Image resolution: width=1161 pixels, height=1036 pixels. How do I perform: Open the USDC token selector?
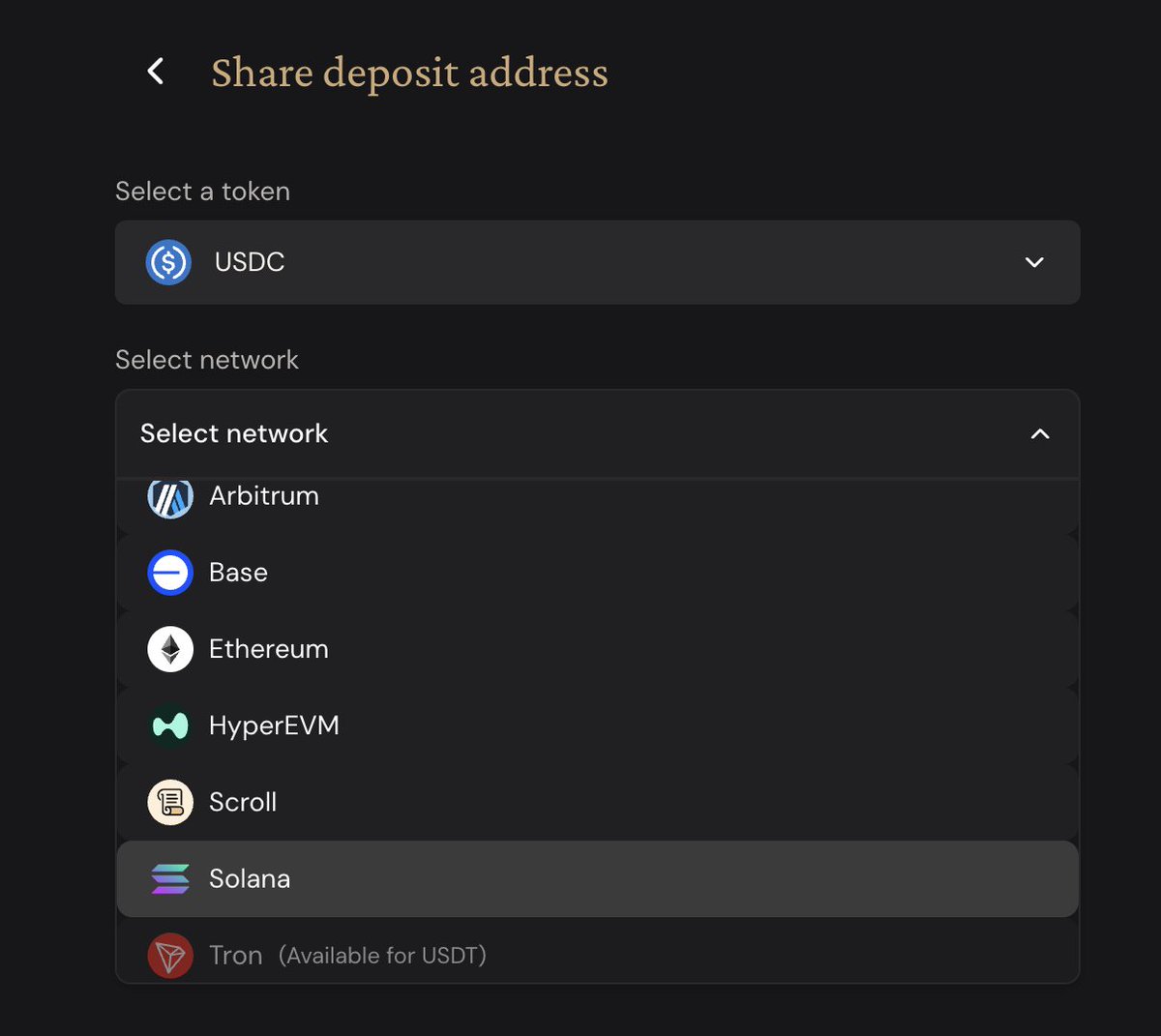[x=597, y=262]
